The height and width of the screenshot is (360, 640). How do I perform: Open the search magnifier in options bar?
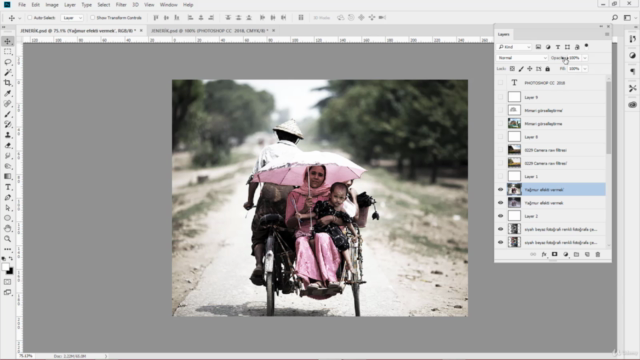coord(615,18)
